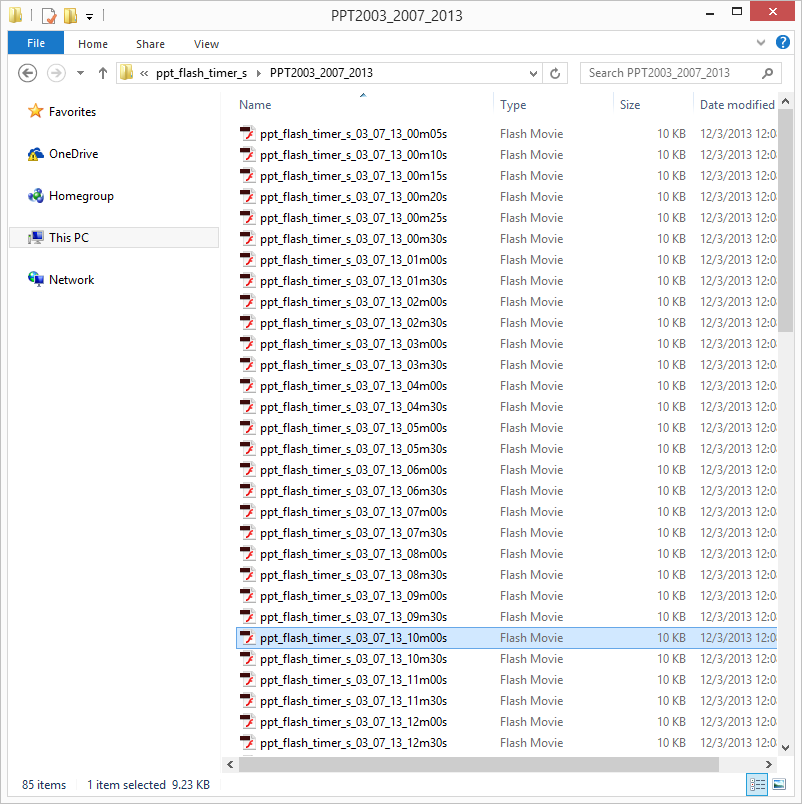Open the File menu
802x804 pixels.
click(35, 43)
